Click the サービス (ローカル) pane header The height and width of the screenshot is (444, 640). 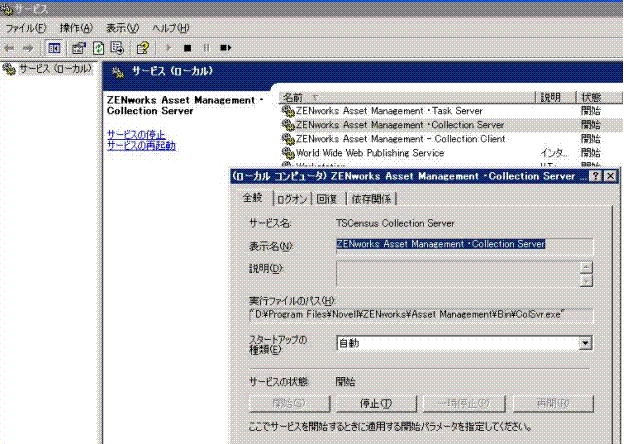[362, 72]
